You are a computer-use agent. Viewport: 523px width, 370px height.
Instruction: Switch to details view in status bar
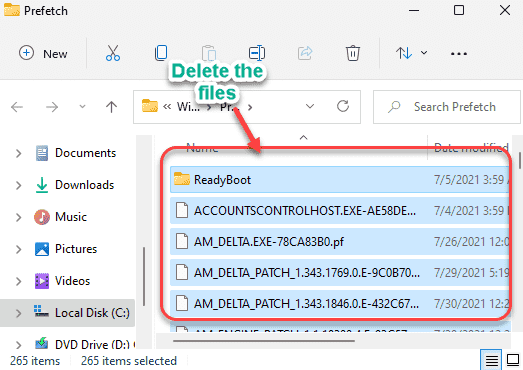coord(492,360)
